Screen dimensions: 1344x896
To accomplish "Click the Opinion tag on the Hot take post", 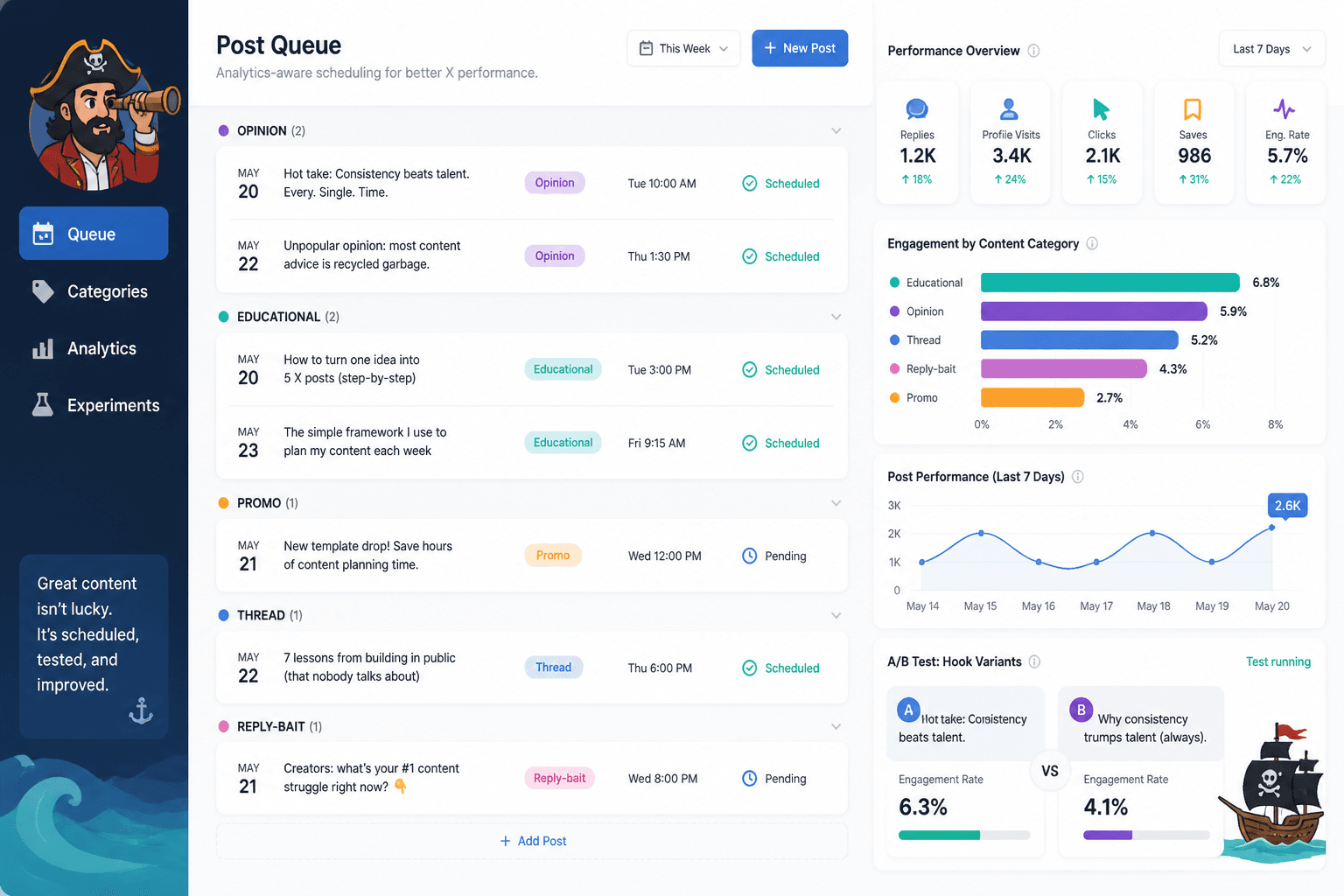I will pyautogui.click(x=555, y=183).
